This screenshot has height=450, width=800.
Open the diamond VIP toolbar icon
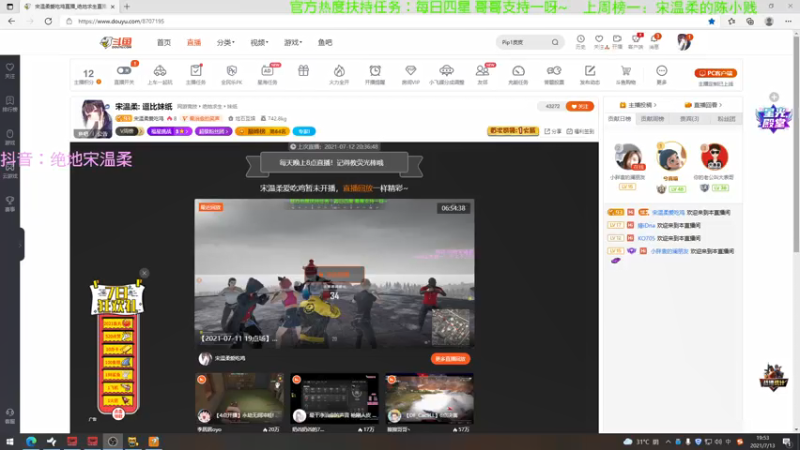pos(411,74)
